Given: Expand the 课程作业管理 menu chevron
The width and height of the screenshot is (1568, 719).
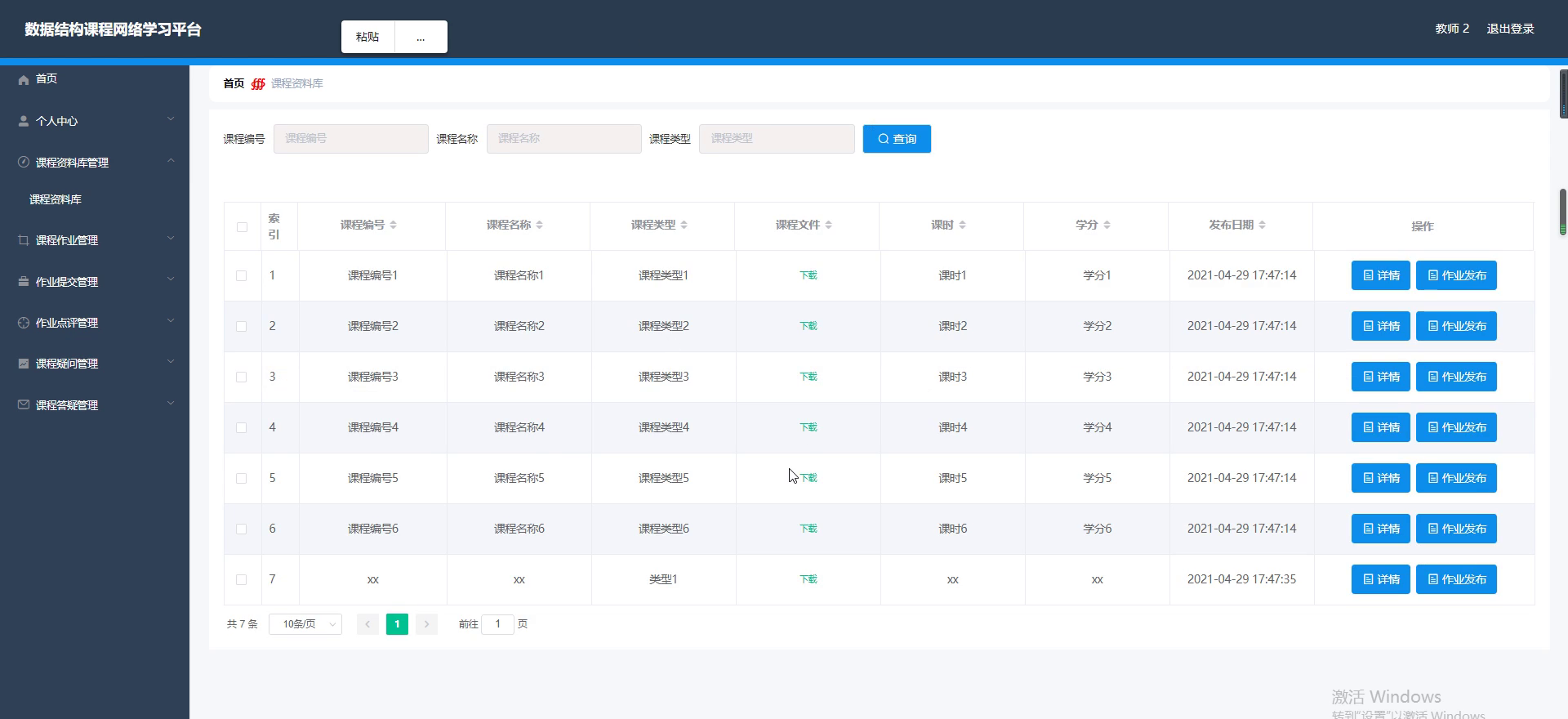Looking at the screenshot, I should pos(171,239).
